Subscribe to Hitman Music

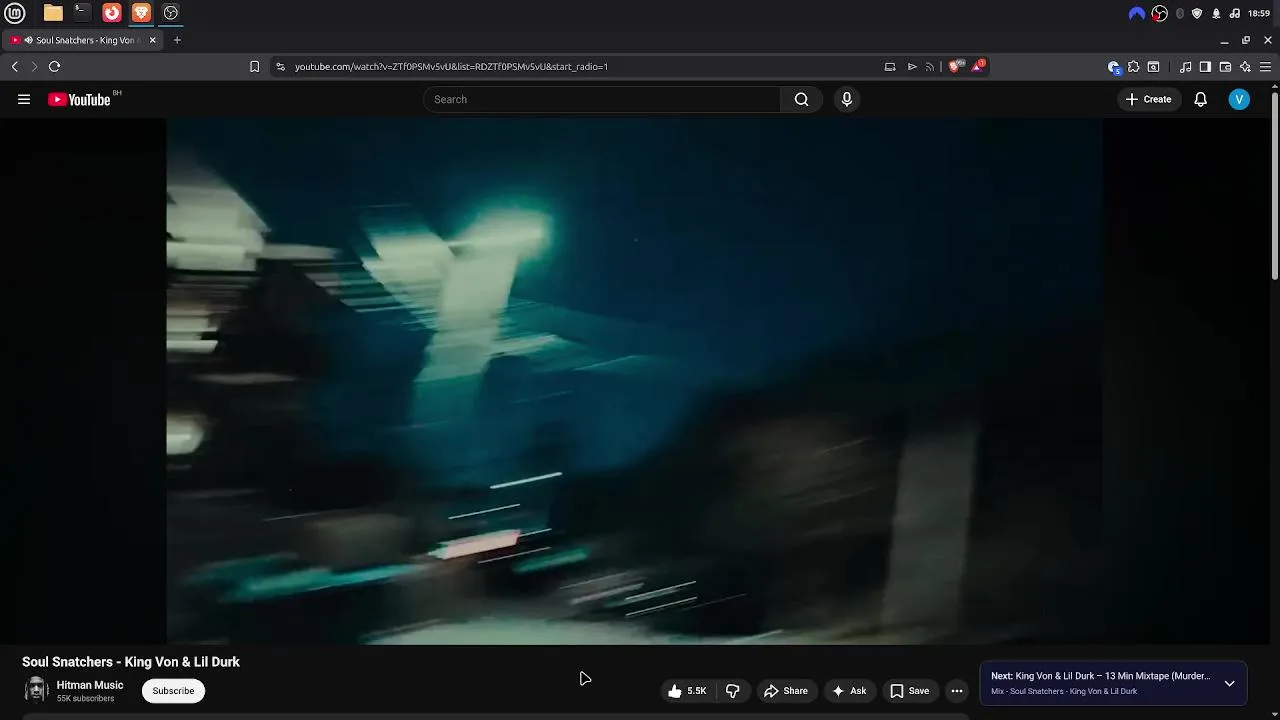tap(173, 691)
